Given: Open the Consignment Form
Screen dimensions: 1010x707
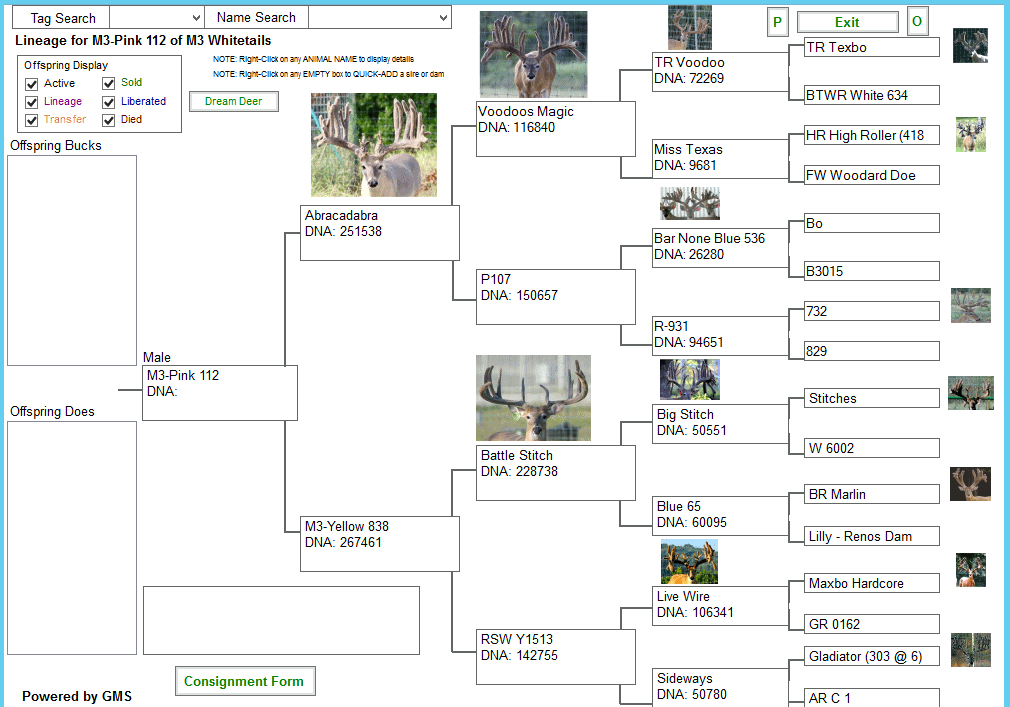Looking at the screenshot, I should click(245, 682).
